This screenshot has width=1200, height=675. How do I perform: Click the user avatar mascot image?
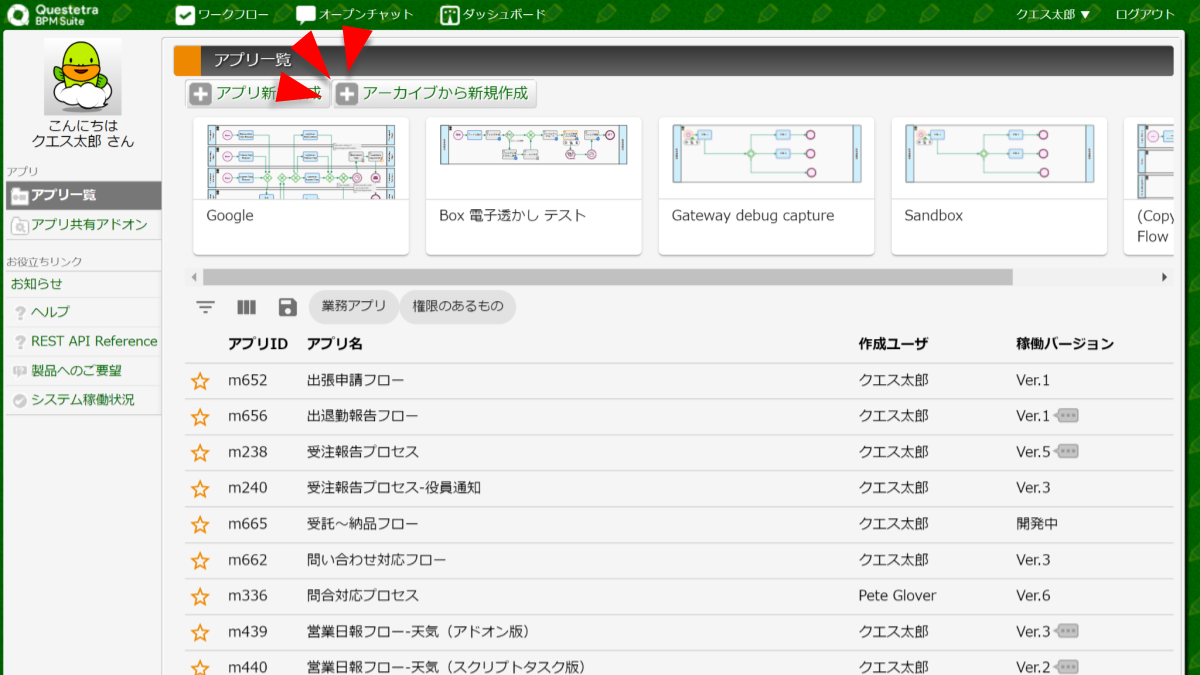point(83,77)
